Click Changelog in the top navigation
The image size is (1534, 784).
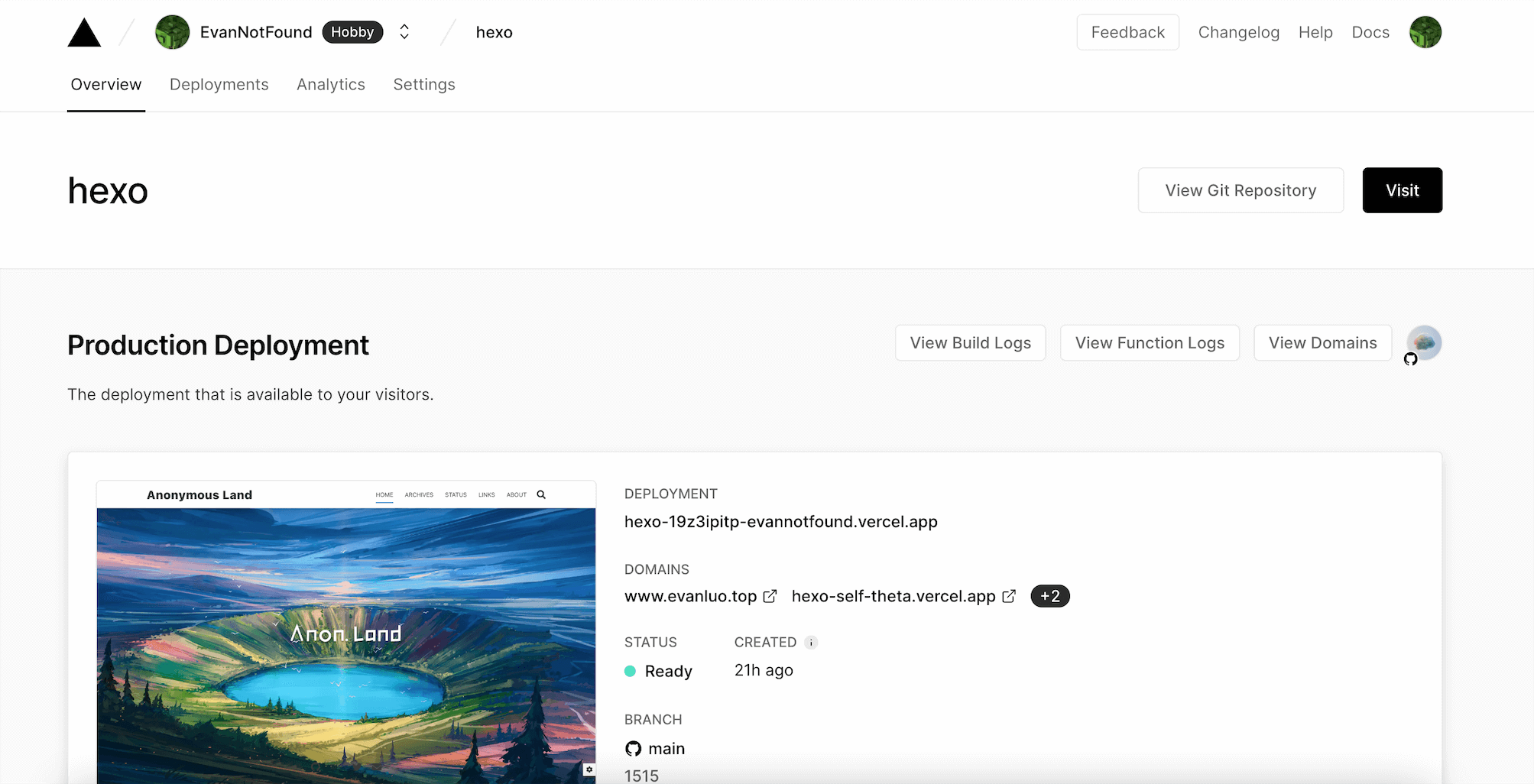pyautogui.click(x=1238, y=31)
